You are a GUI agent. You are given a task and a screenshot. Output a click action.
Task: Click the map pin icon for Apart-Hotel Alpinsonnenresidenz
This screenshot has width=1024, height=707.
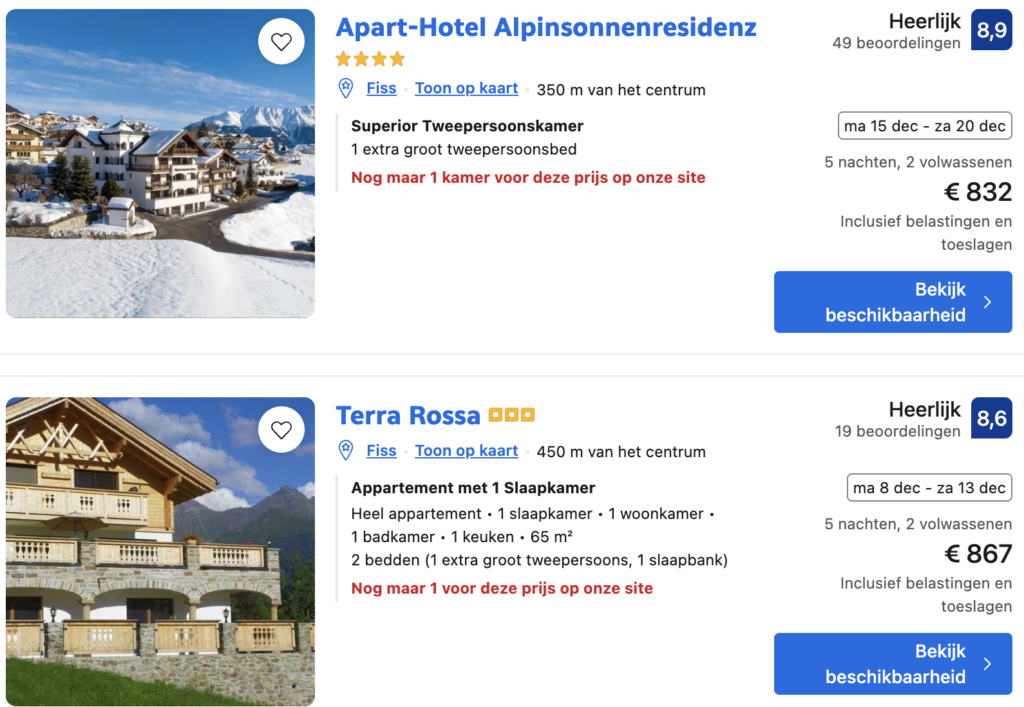(x=346, y=89)
